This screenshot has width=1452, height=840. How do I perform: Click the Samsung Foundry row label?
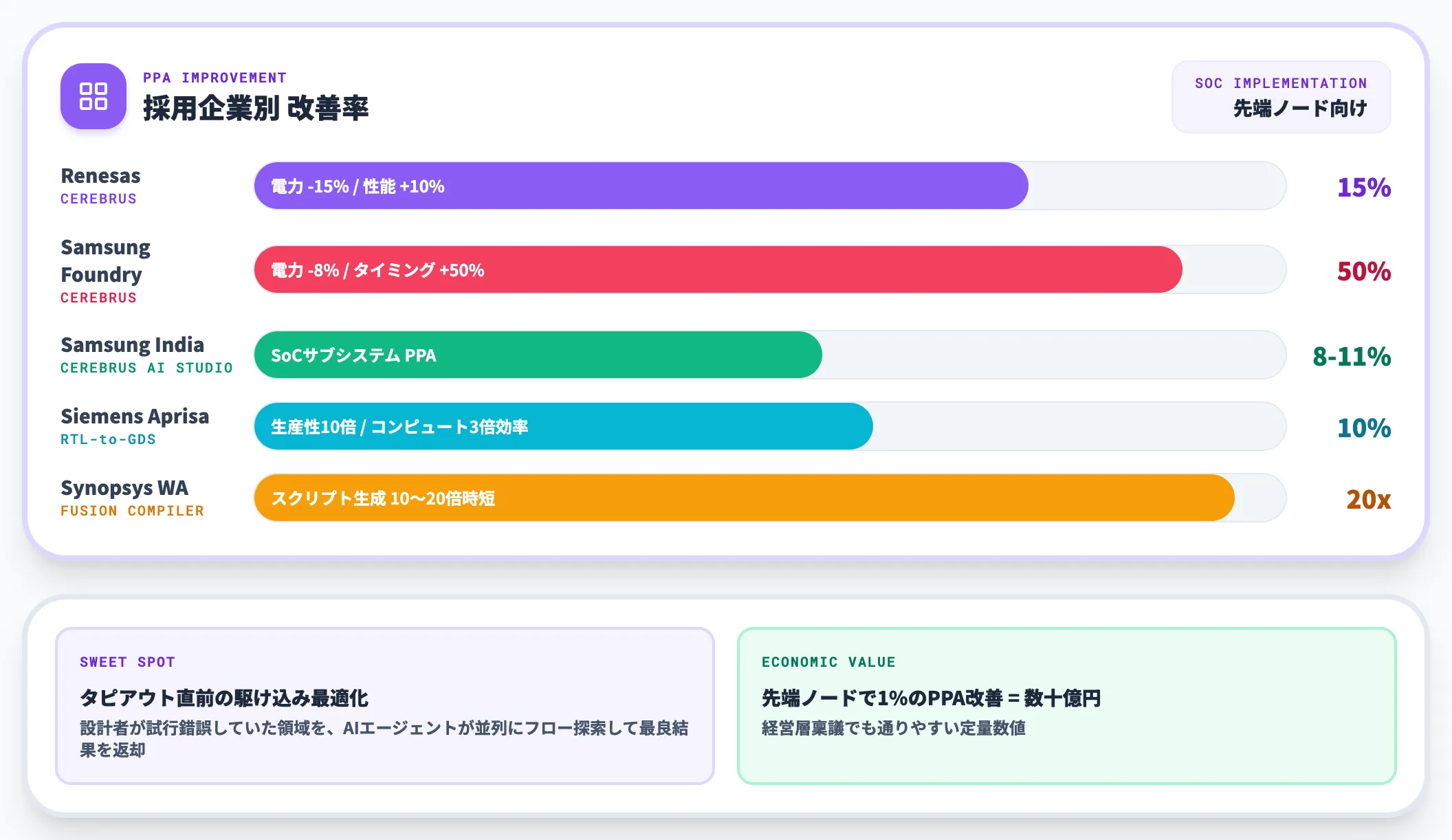[105, 261]
